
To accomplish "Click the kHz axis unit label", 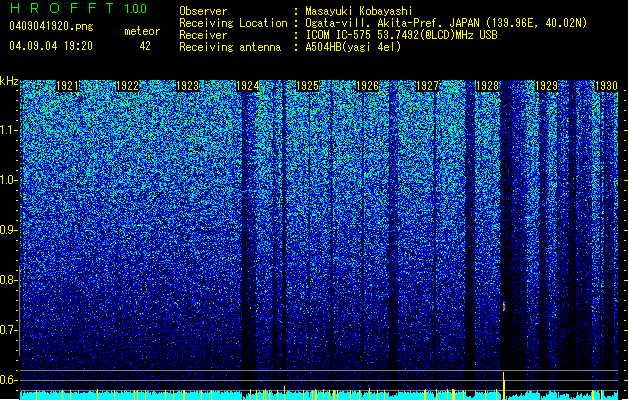I will point(9,81).
